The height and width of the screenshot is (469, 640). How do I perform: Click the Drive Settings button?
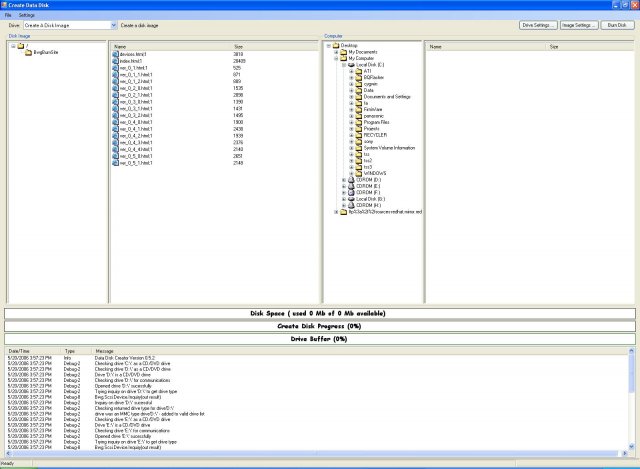[x=538, y=24]
